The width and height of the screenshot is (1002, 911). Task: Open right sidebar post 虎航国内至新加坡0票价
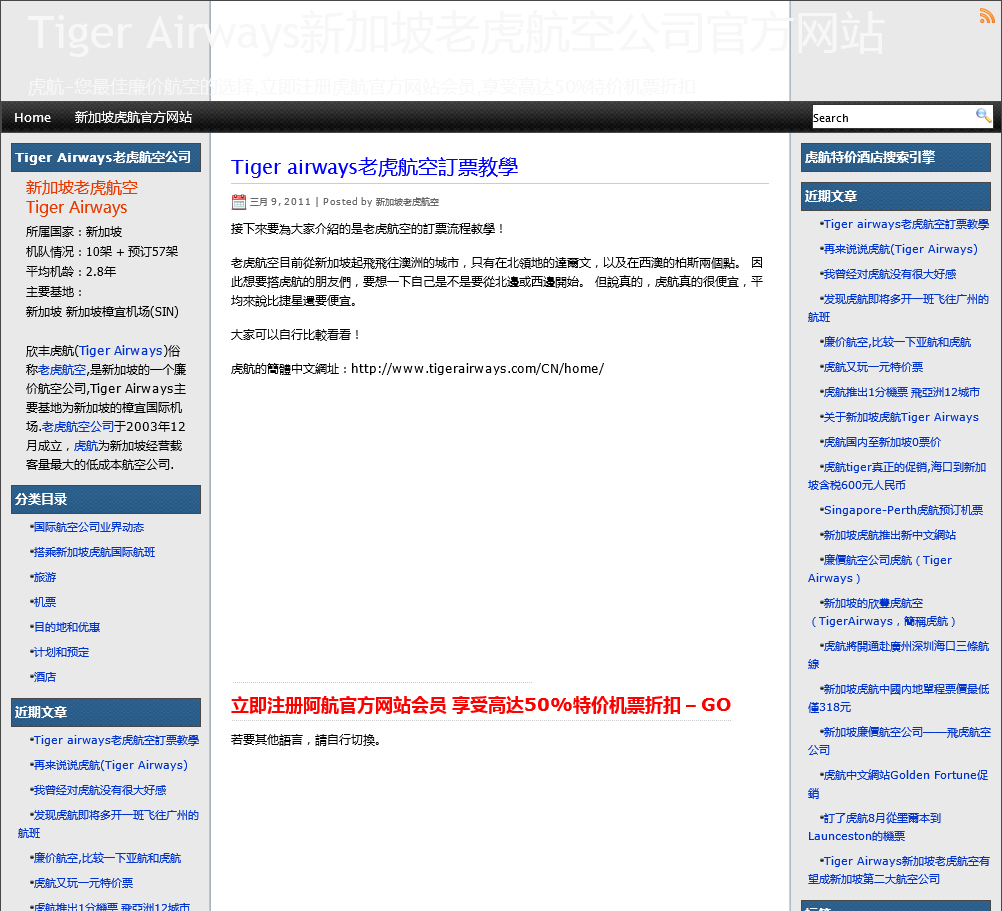coord(883,442)
